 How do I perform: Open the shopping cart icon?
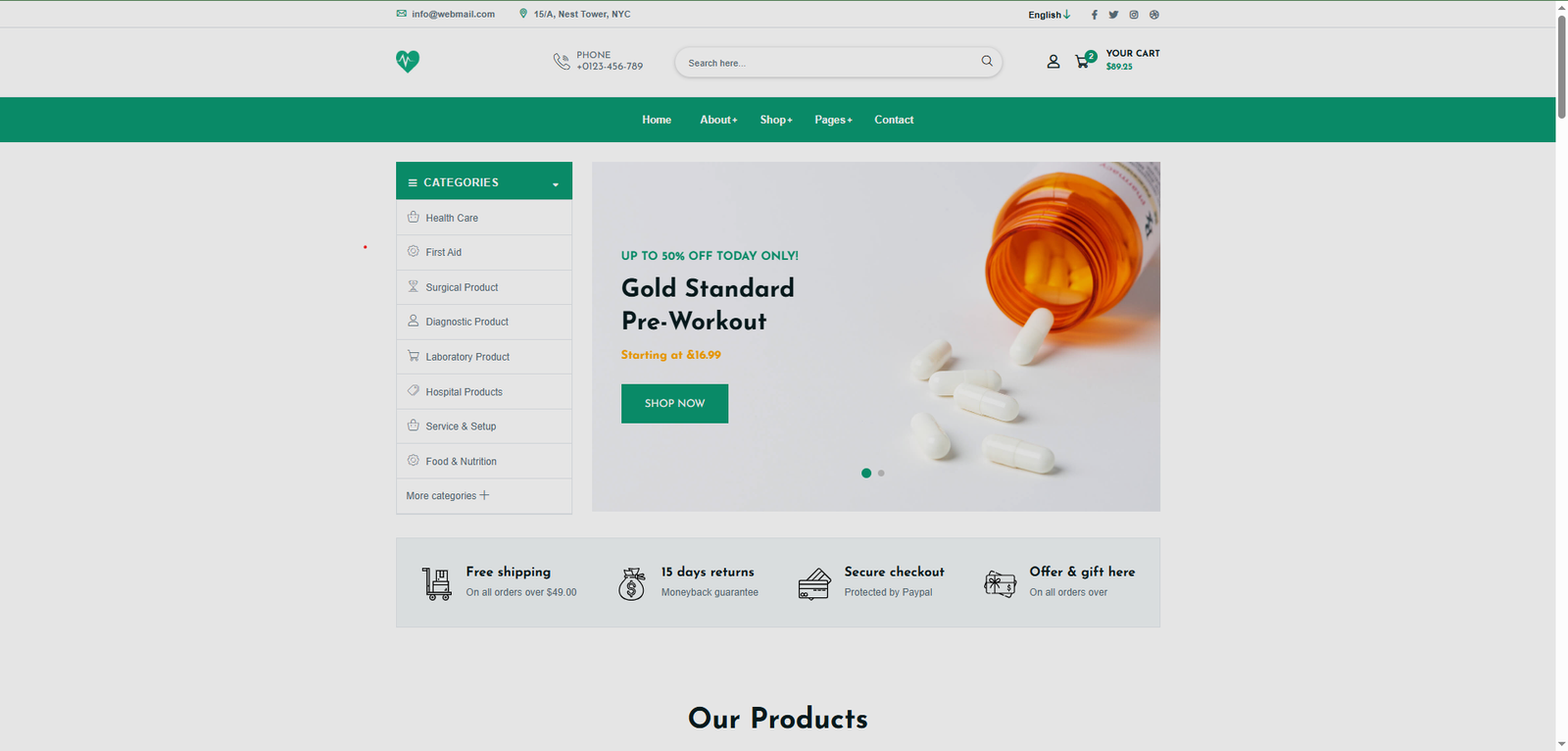(x=1083, y=62)
